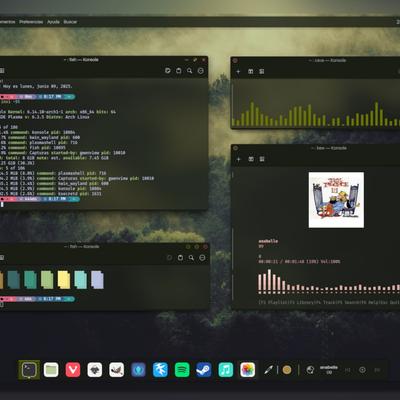The image size is (400, 400).
Task: Click the pen color picker icon in dock
Action: pyautogui.click(x=268, y=370)
